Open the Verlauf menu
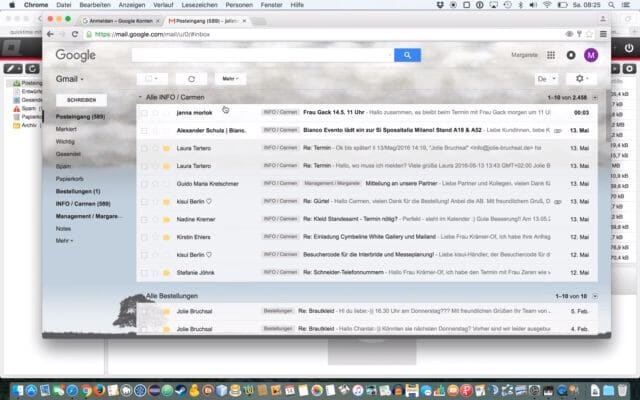Viewport: 640px width, 400px height. coord(163,5)
